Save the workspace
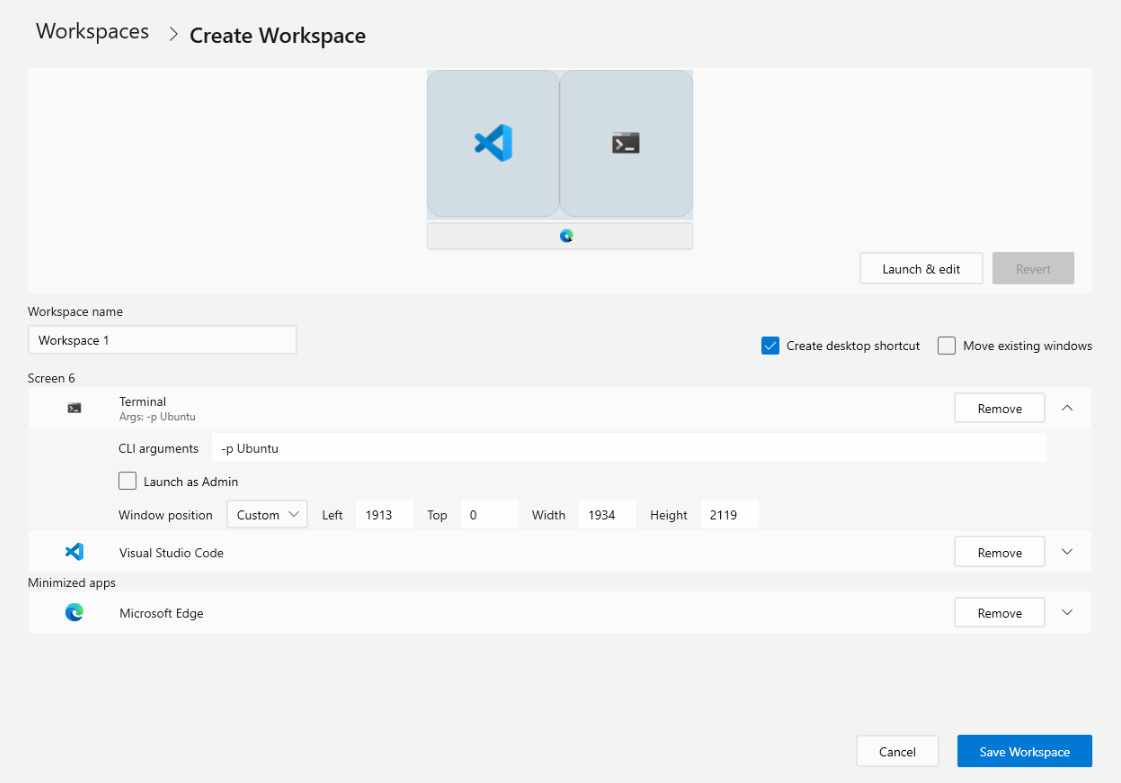Image resolution: width=1121 pixels, height=783 pixels. click(x=1024, y=752)
